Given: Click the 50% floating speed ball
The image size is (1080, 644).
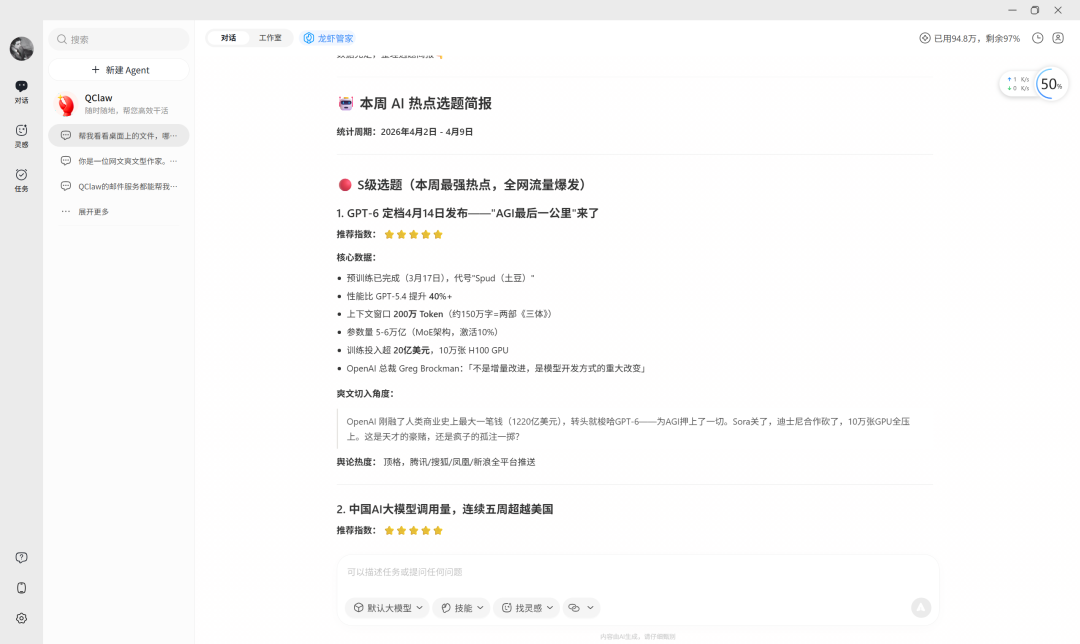Looking at the screenshot, I should click(x=1051, y=84).
